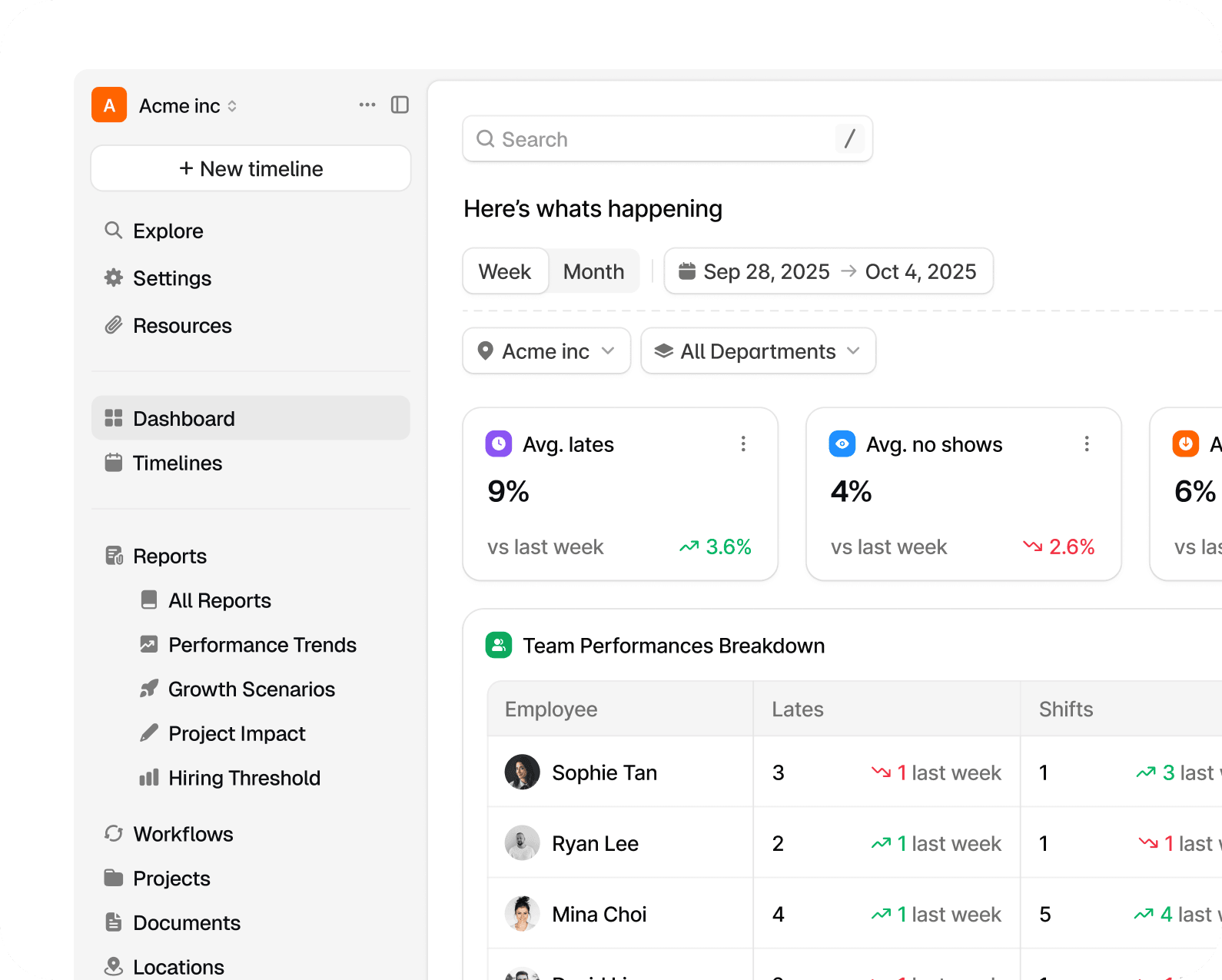Open the three-dot menu beside Acme inc
The height and width of the screenshot is (980, 1222).
pyautogui.click(x=367, y=105)
